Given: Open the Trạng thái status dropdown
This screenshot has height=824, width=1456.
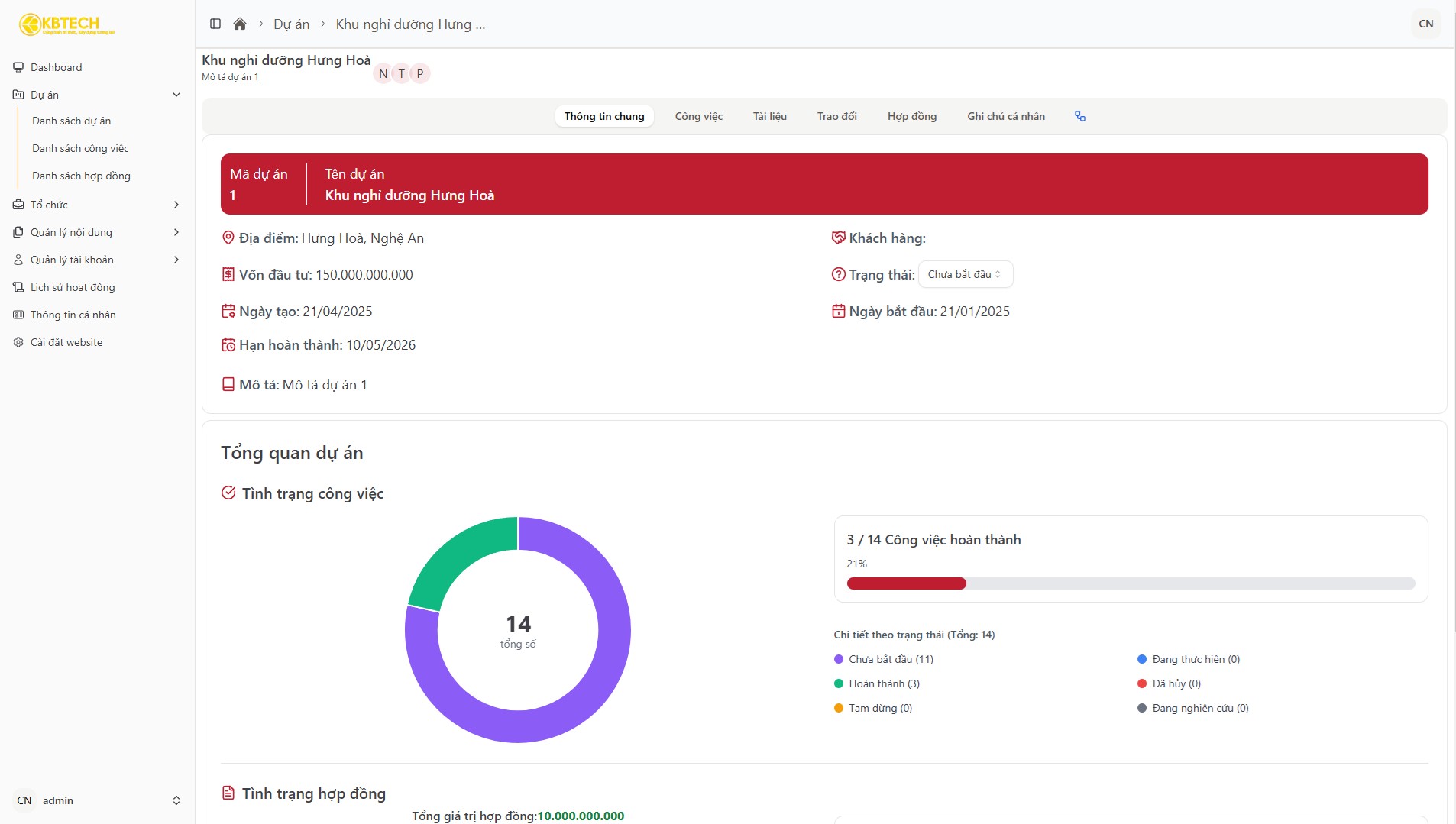Looking at the screenshot, I should point(966,274).
